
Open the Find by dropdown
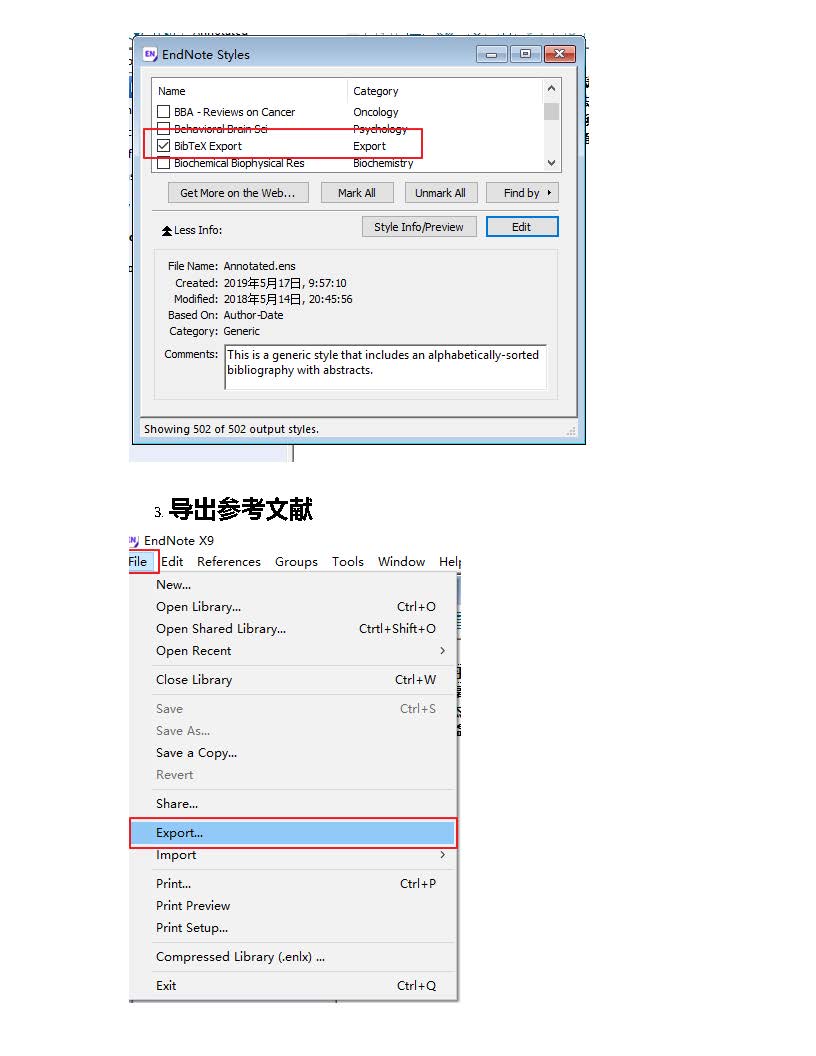[522, 193]
